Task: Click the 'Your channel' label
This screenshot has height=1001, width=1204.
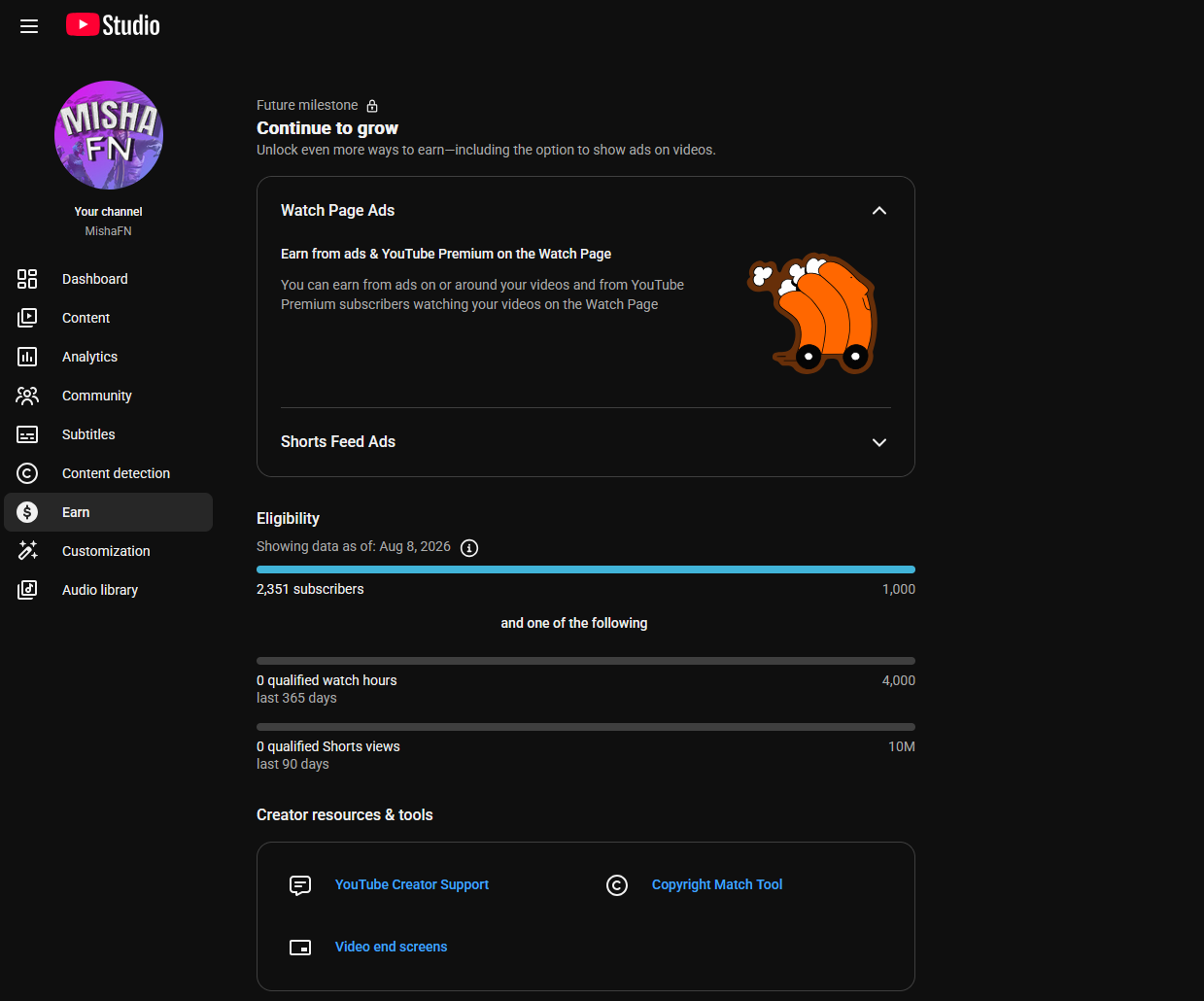Action: [x=108, y=212]
